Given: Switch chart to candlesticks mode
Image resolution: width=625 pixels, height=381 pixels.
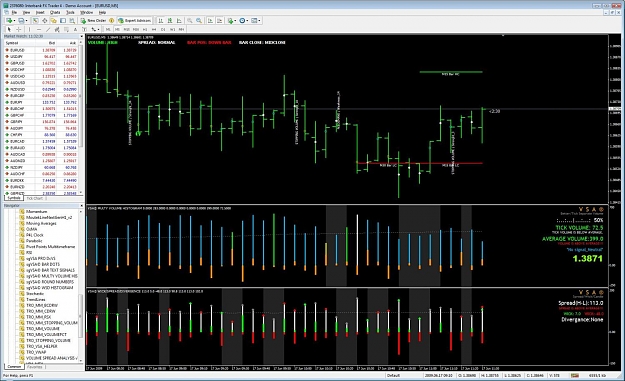Looking at the screenshot, I should click(170, 20).
